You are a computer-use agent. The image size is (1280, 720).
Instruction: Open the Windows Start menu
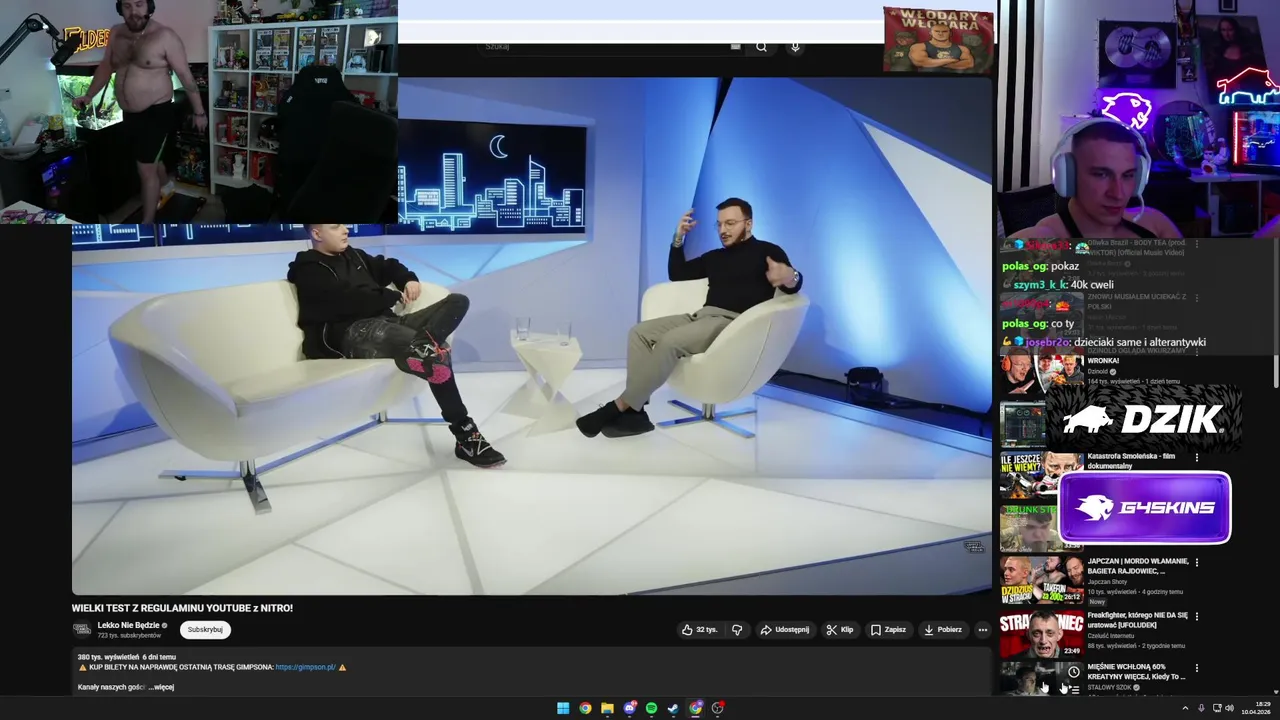click(563, 708)
